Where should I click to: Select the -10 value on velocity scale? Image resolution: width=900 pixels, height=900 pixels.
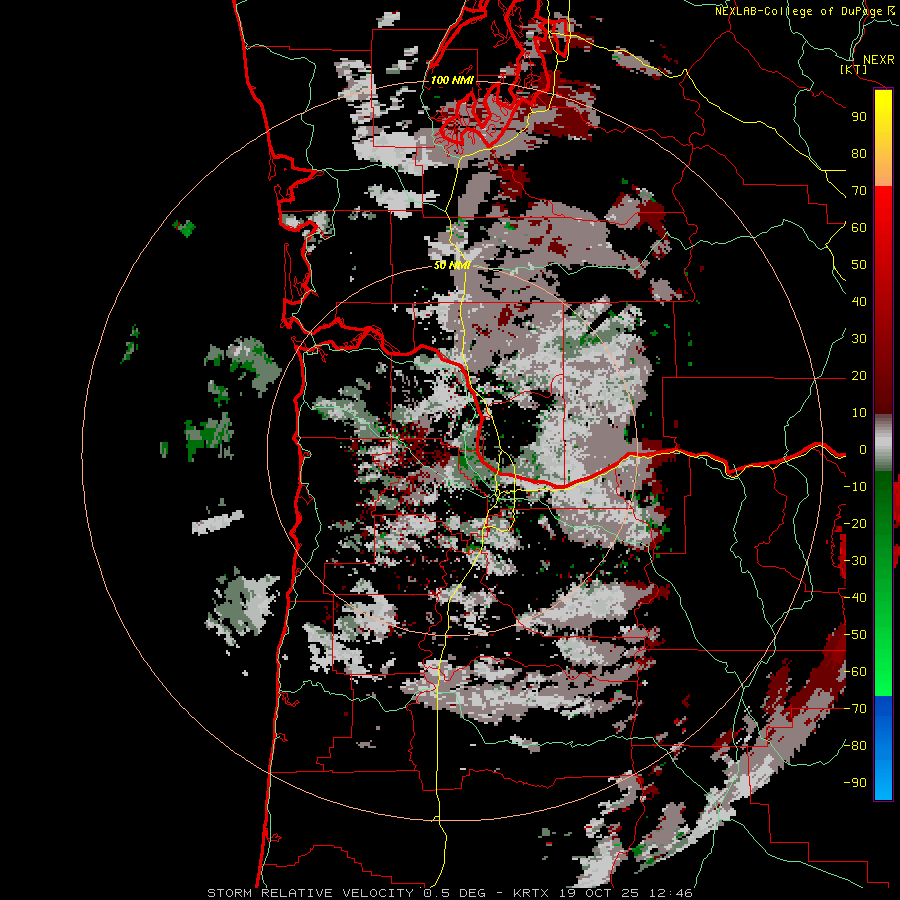coord(855,487)
